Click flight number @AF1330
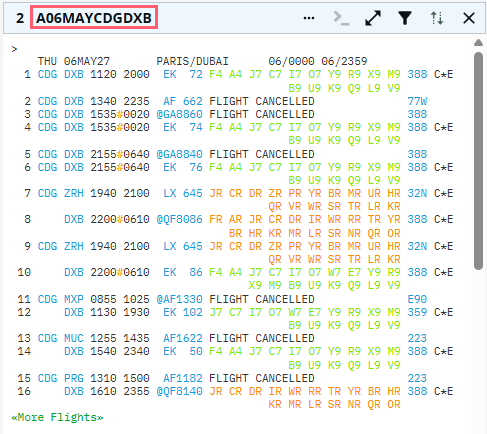Viewport: 487px width, 434px height. (x=179, y=299)
